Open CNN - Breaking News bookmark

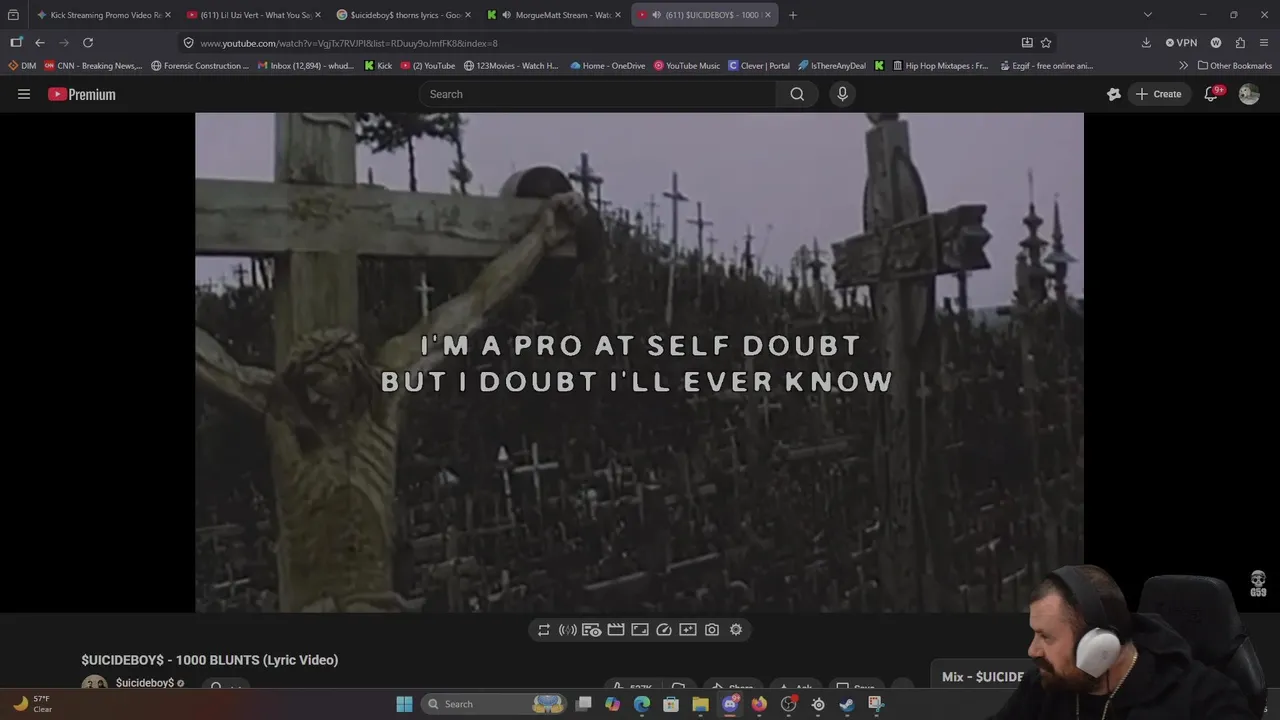[93, 66]
